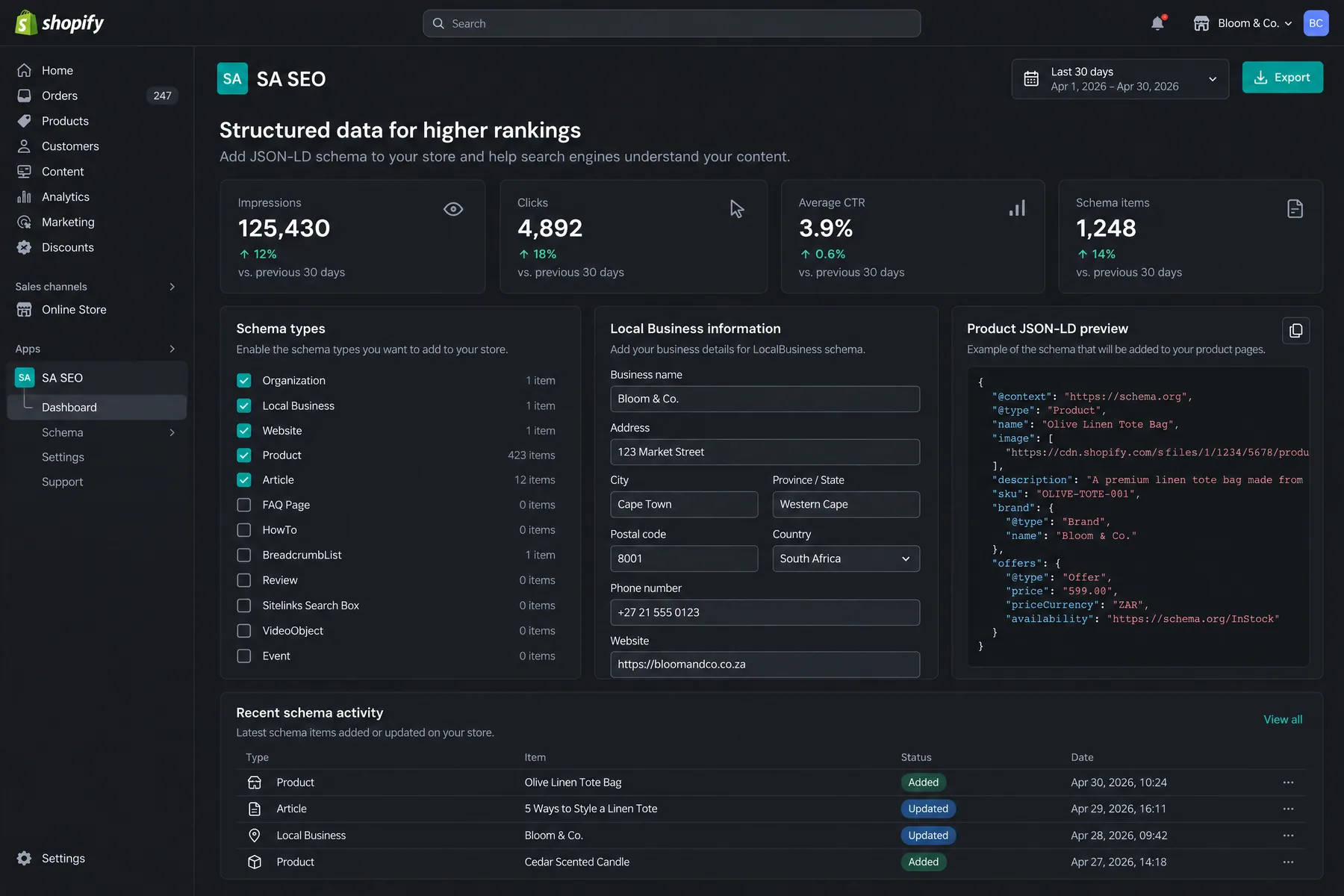Copy the JSON-LD preview code
Screen dimensions: 1344x896
click(x=1295, y=331)
